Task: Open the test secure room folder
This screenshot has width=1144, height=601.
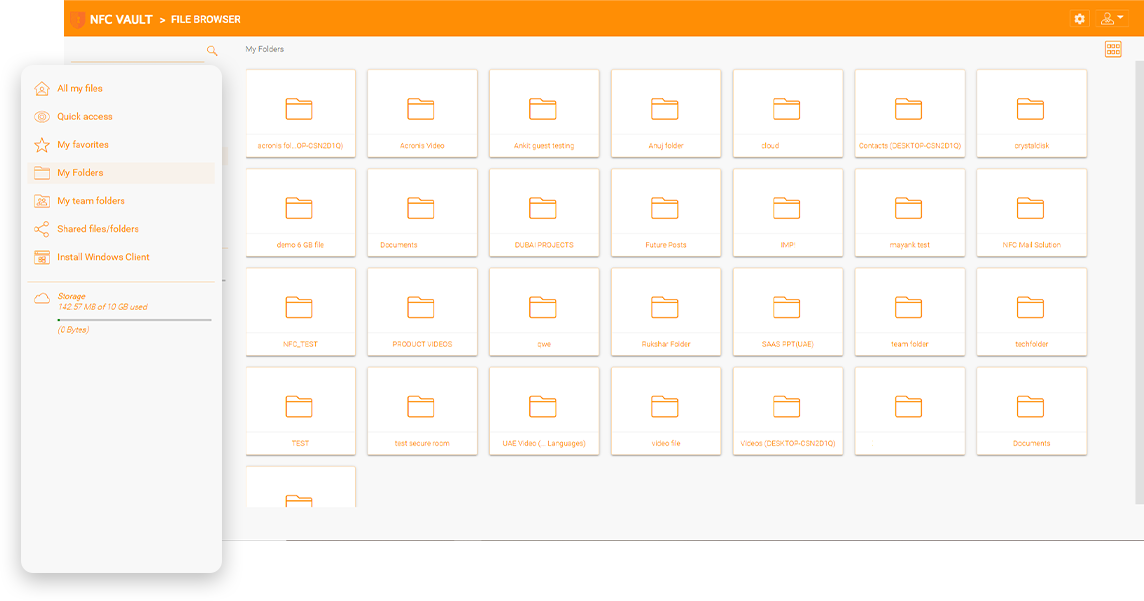Action: click(x=422, y=410)
